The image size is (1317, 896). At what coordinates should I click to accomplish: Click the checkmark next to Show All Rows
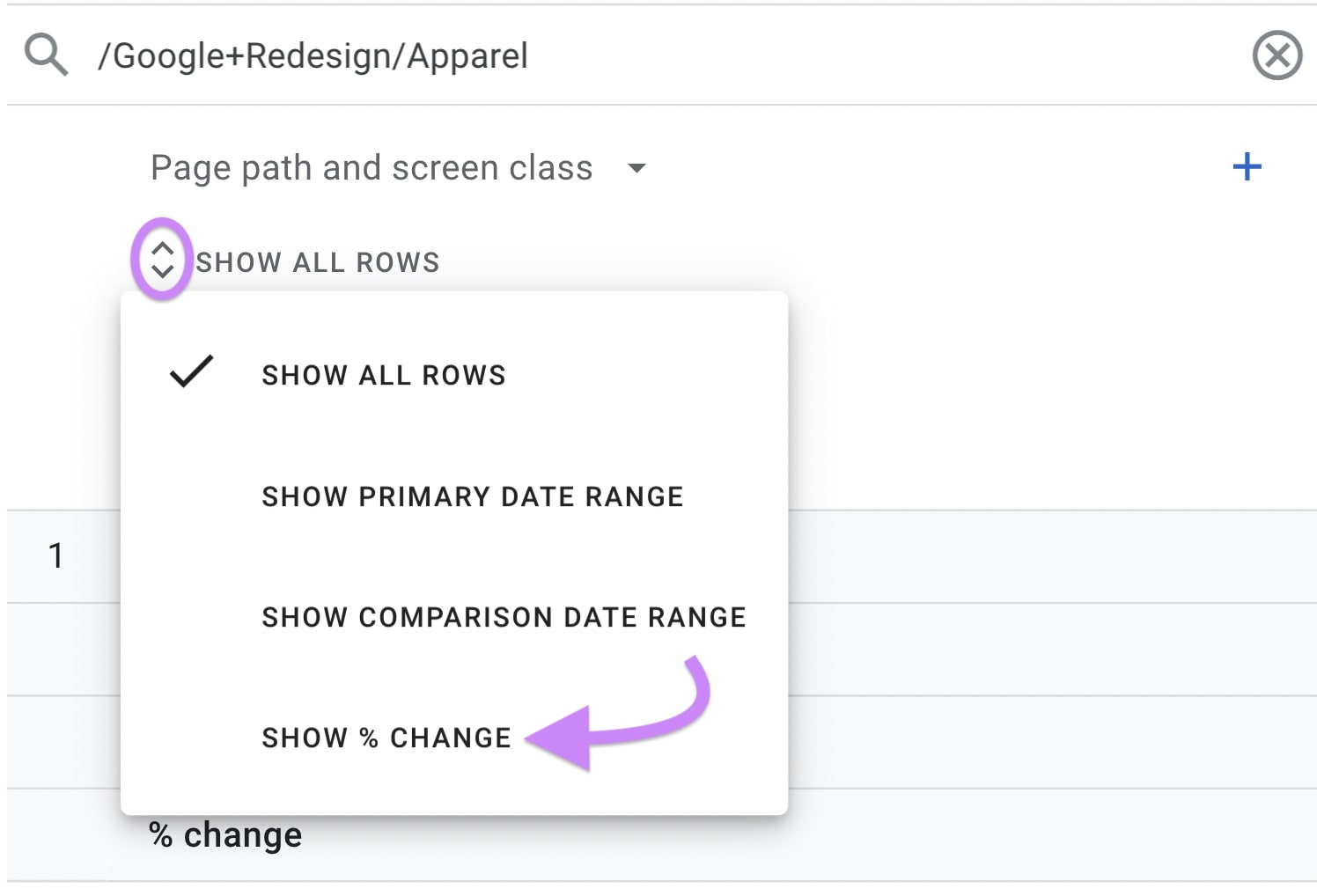point(190,372)
